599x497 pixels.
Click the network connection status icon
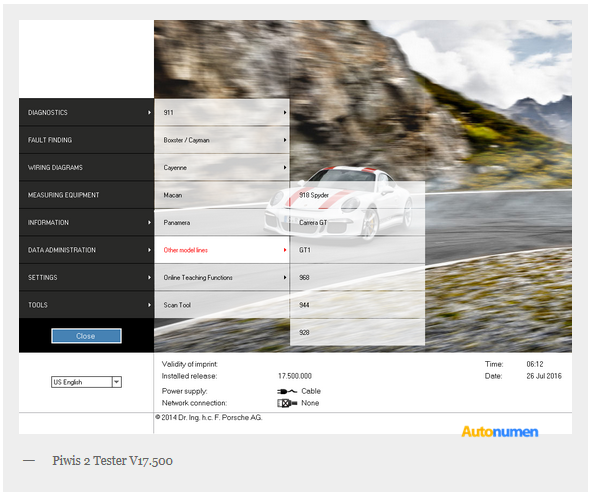(x=287, y=403)
